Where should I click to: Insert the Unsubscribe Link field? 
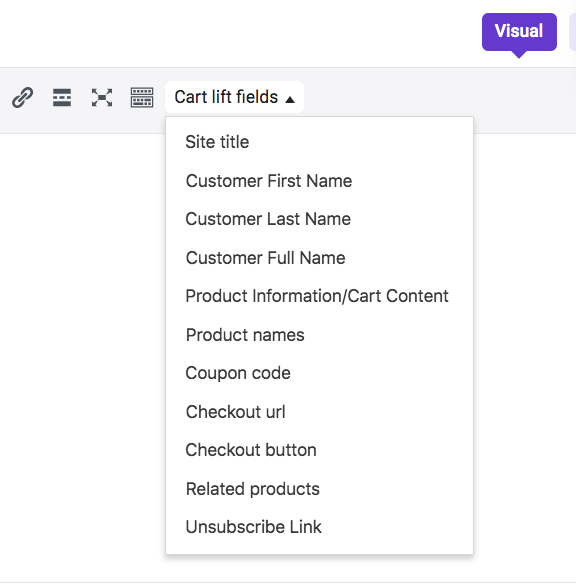point(319,527)
